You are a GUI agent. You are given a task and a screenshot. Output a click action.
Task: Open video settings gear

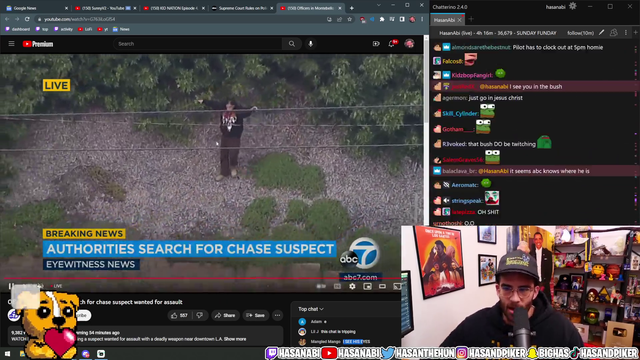[x=352, y=287]
